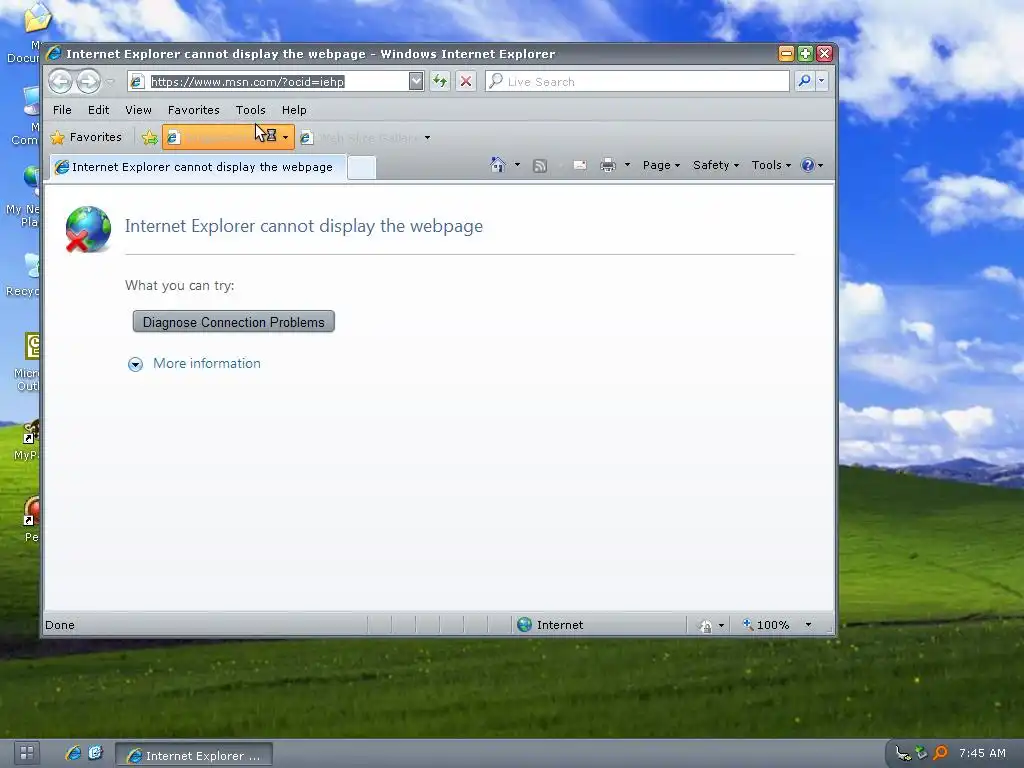This screenshot has width=1024, height=768.
Task: Click the Internet zone globe in status bar
Action: click(x=524, y=625)
